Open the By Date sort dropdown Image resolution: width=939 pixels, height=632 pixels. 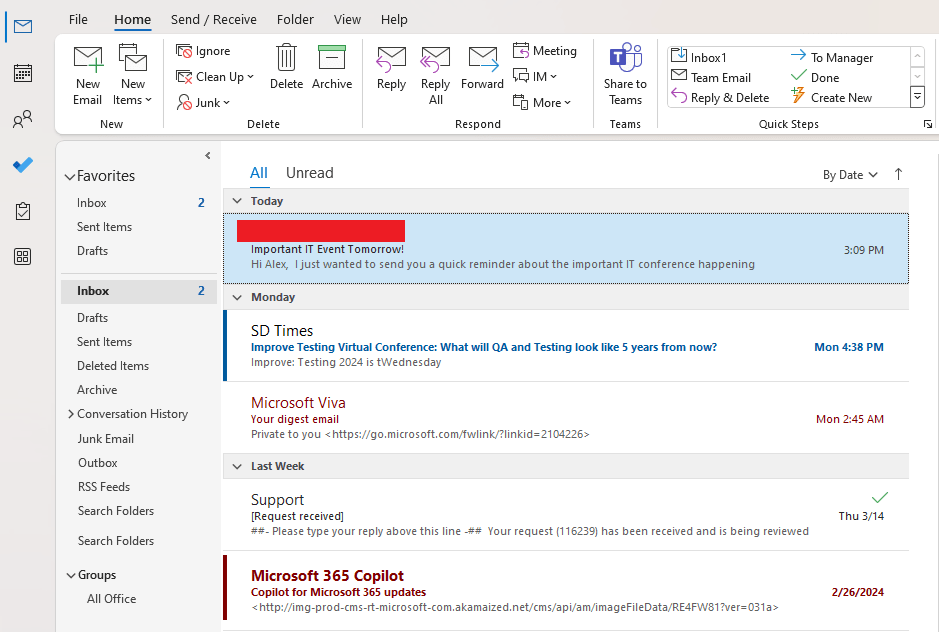pyautogui.click(x=850, y=175)
